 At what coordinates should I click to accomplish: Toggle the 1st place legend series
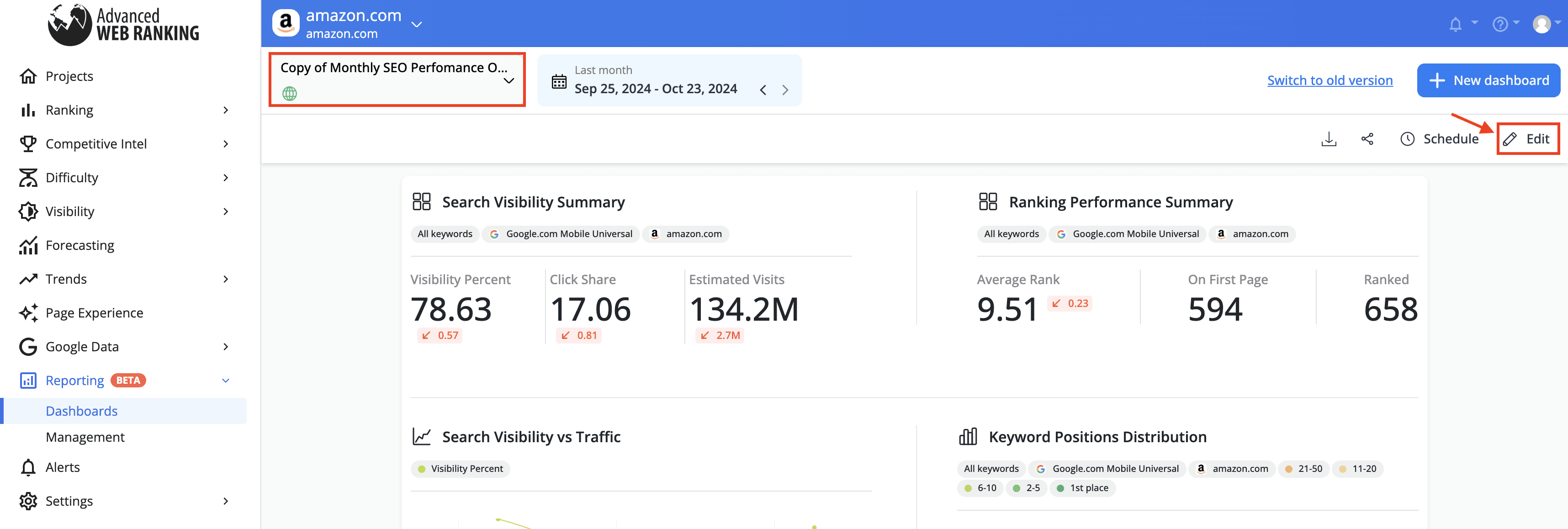pyautogui.click(x=1083, y=488)
